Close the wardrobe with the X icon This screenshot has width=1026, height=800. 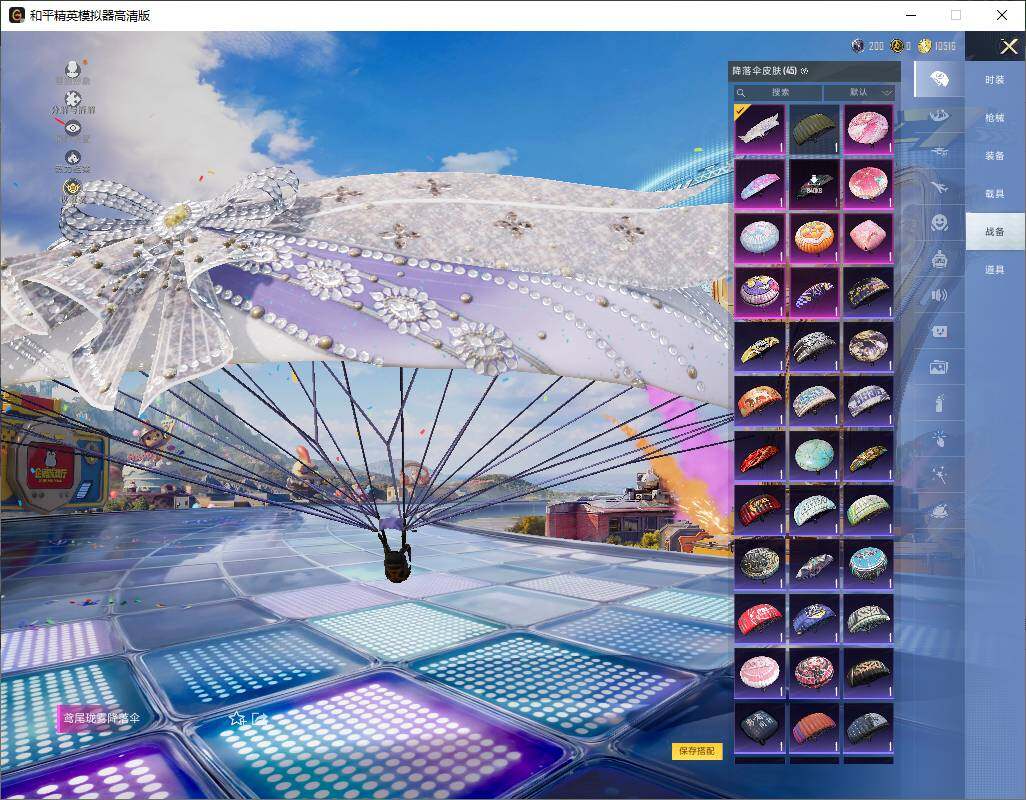[1008, 46]
